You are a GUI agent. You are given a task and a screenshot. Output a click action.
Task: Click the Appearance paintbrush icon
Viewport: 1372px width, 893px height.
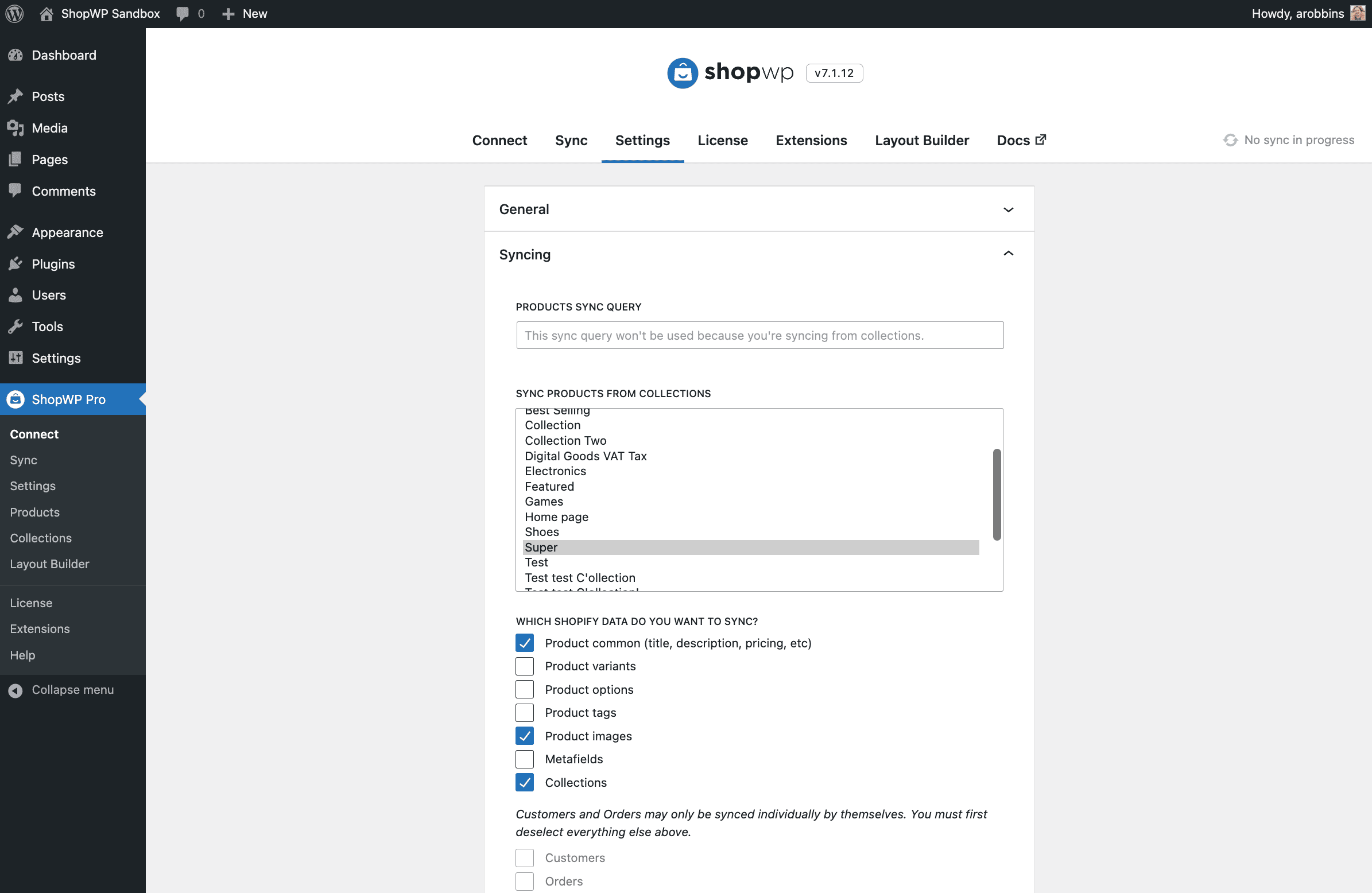[15, 232]
